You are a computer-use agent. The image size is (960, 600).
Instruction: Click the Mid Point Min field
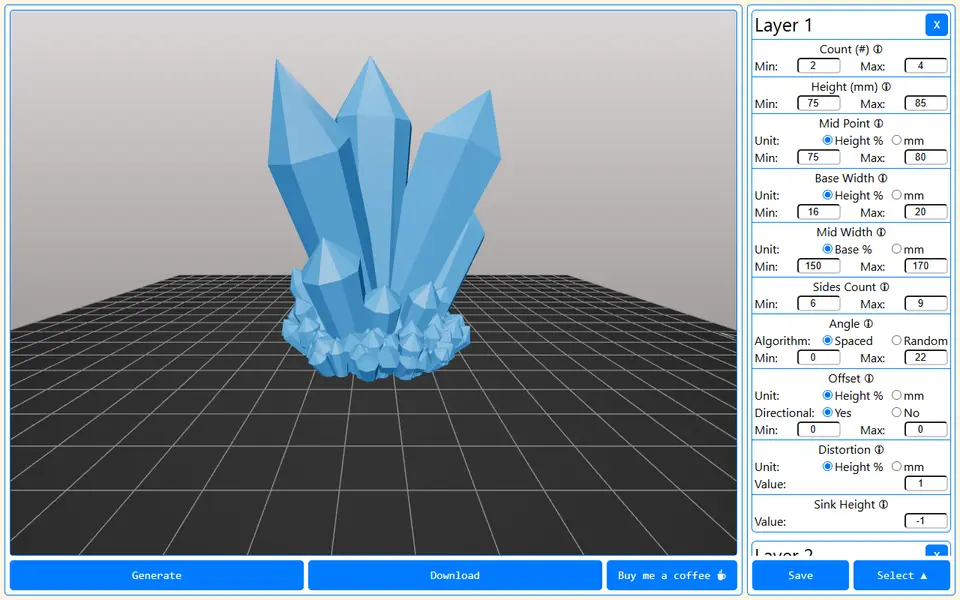pyautogui.click(x=819, y=157)
